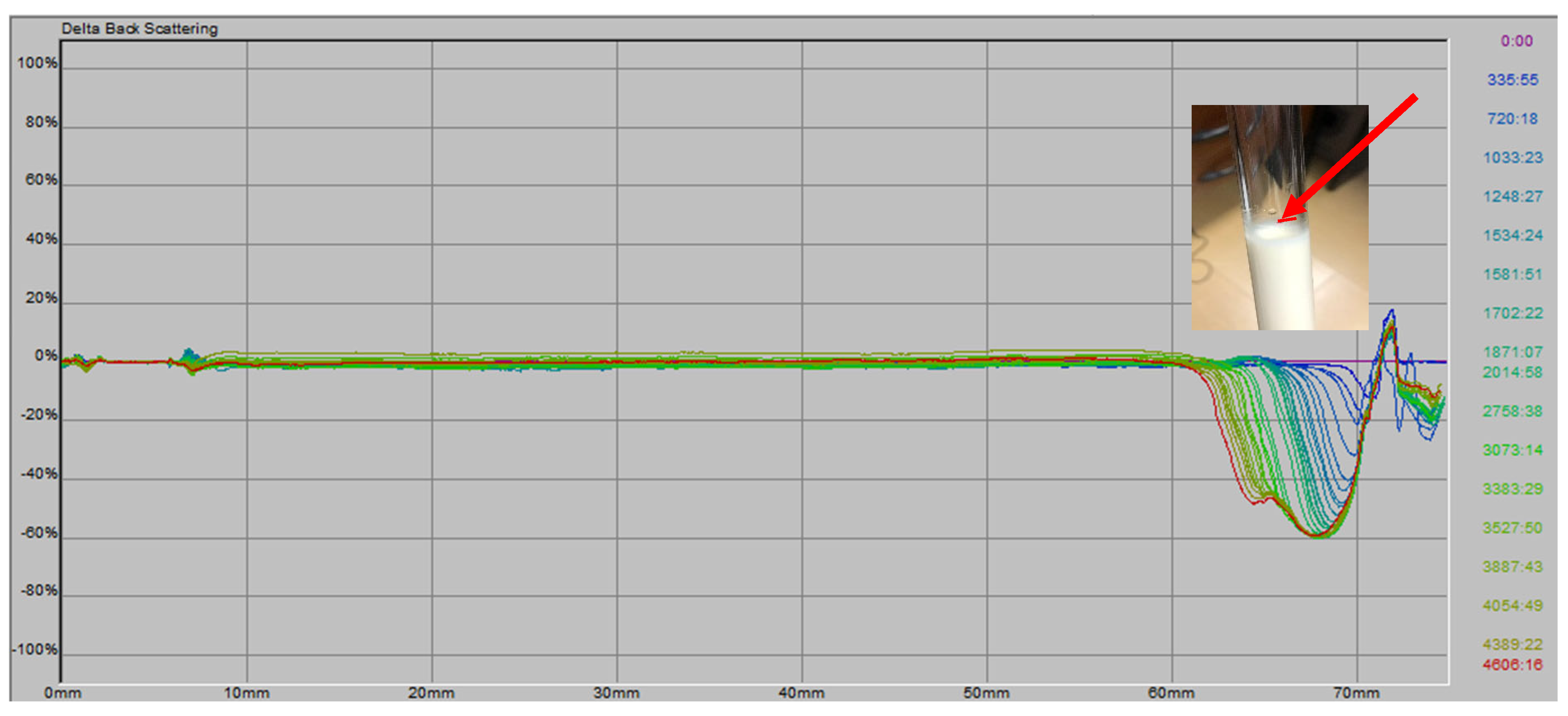The image size is (1568, 716).
Task: Click the 1033:23 legend entry
Action: [1512, 158]
